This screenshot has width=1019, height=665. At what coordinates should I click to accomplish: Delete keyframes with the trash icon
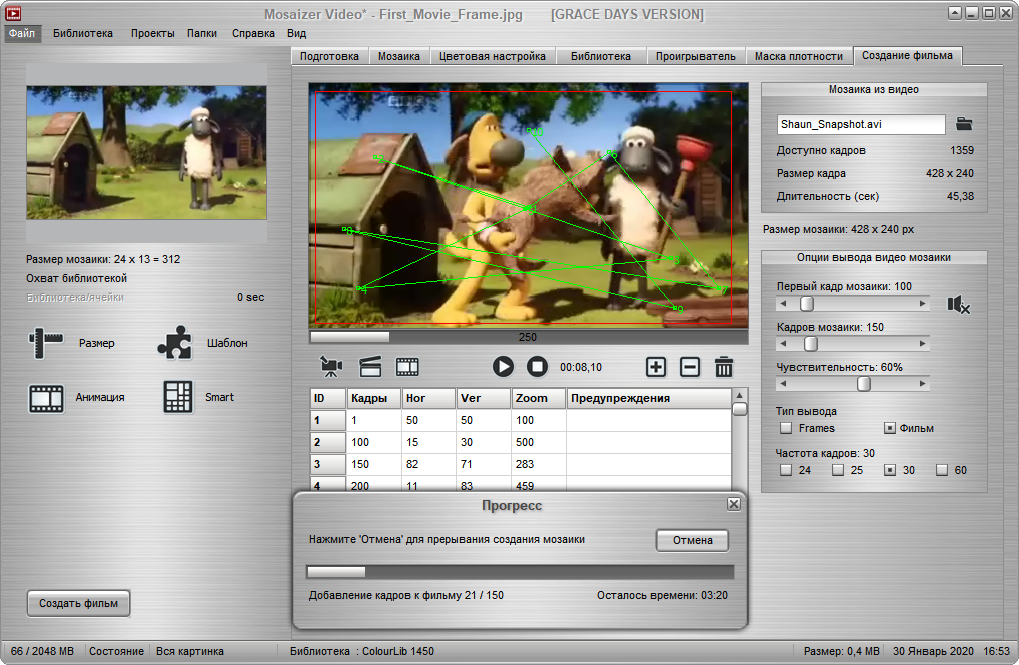[x=724, y=367]
